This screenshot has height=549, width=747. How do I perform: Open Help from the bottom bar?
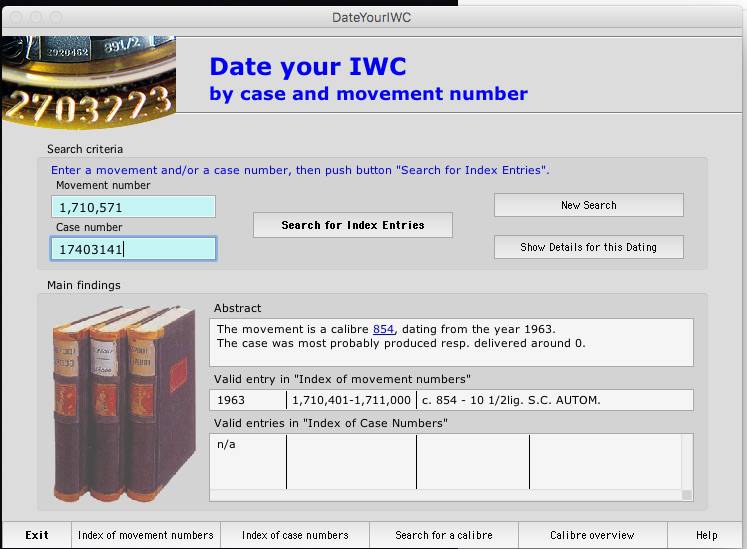pos(706,535)
